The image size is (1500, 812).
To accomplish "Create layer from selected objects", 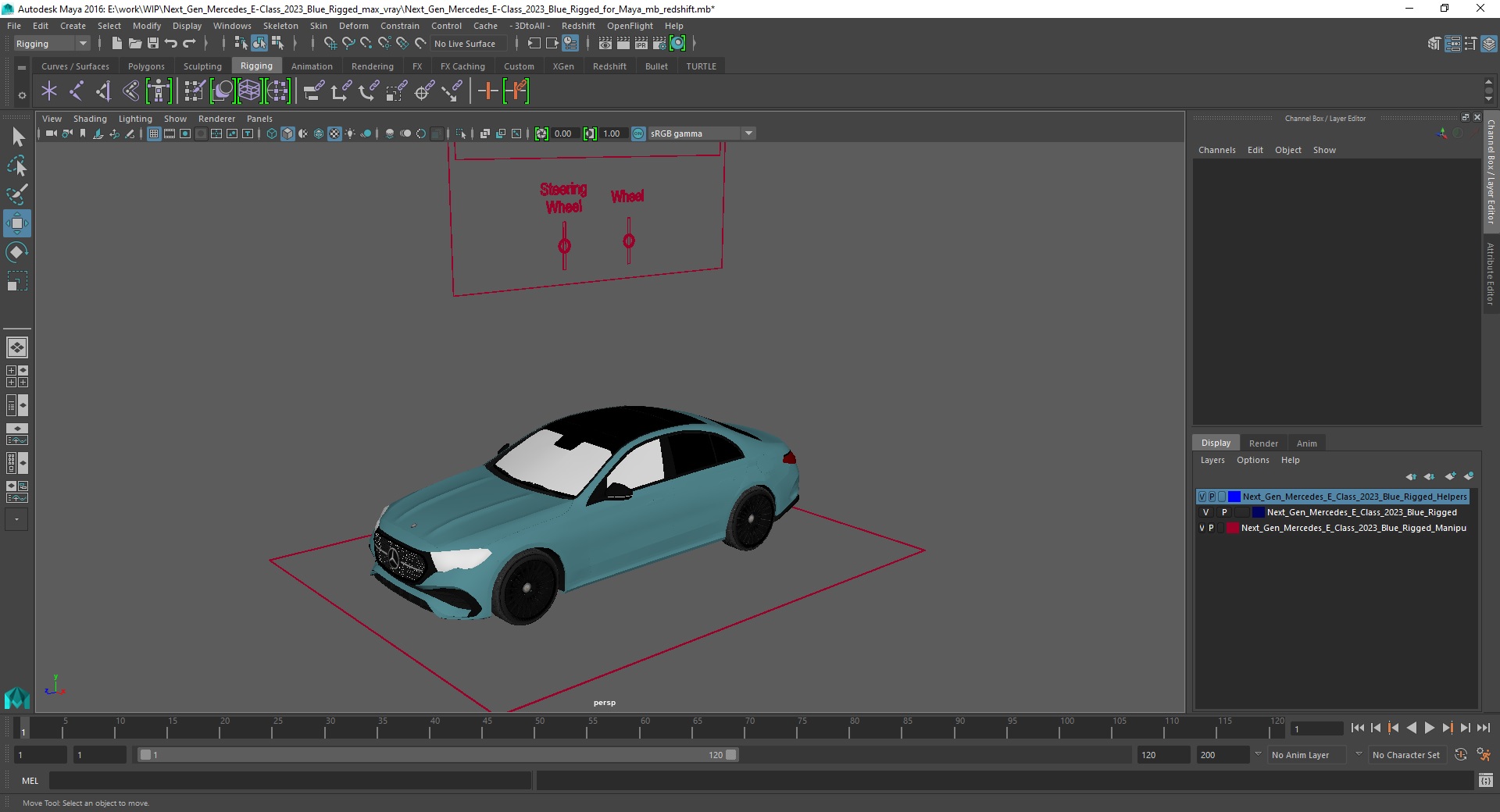I will (x=1469, y=476).
